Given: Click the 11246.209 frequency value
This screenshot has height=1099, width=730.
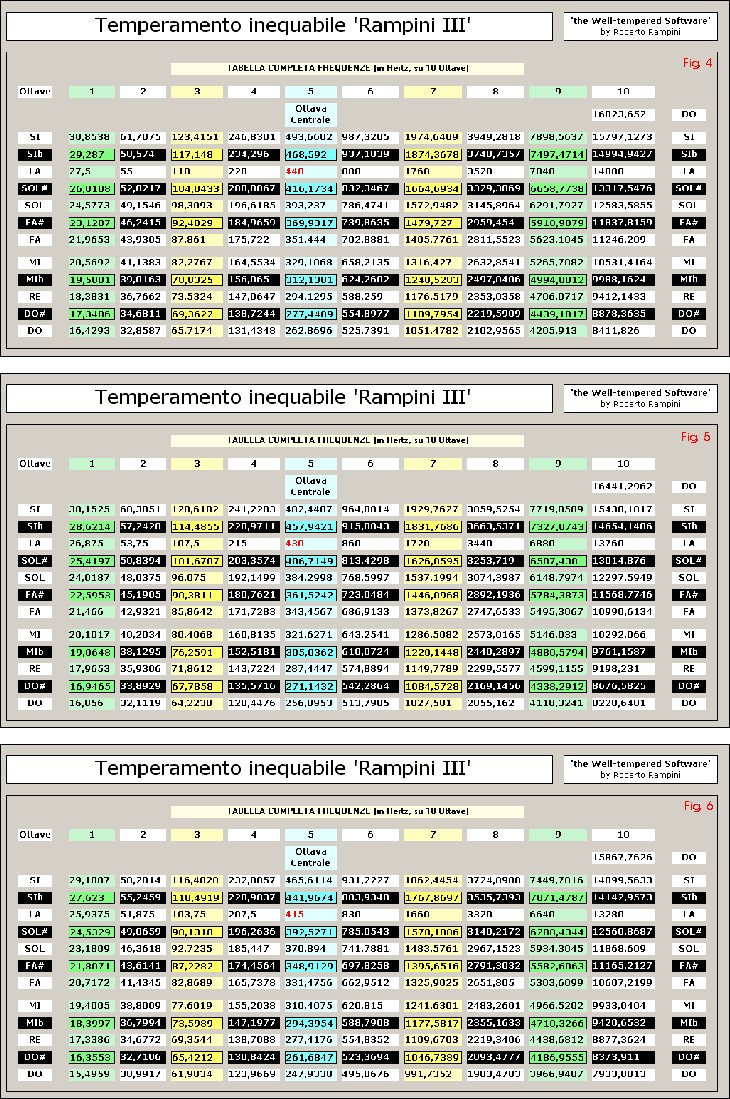Looking at the screenshot, I should (x=623, y=239).
